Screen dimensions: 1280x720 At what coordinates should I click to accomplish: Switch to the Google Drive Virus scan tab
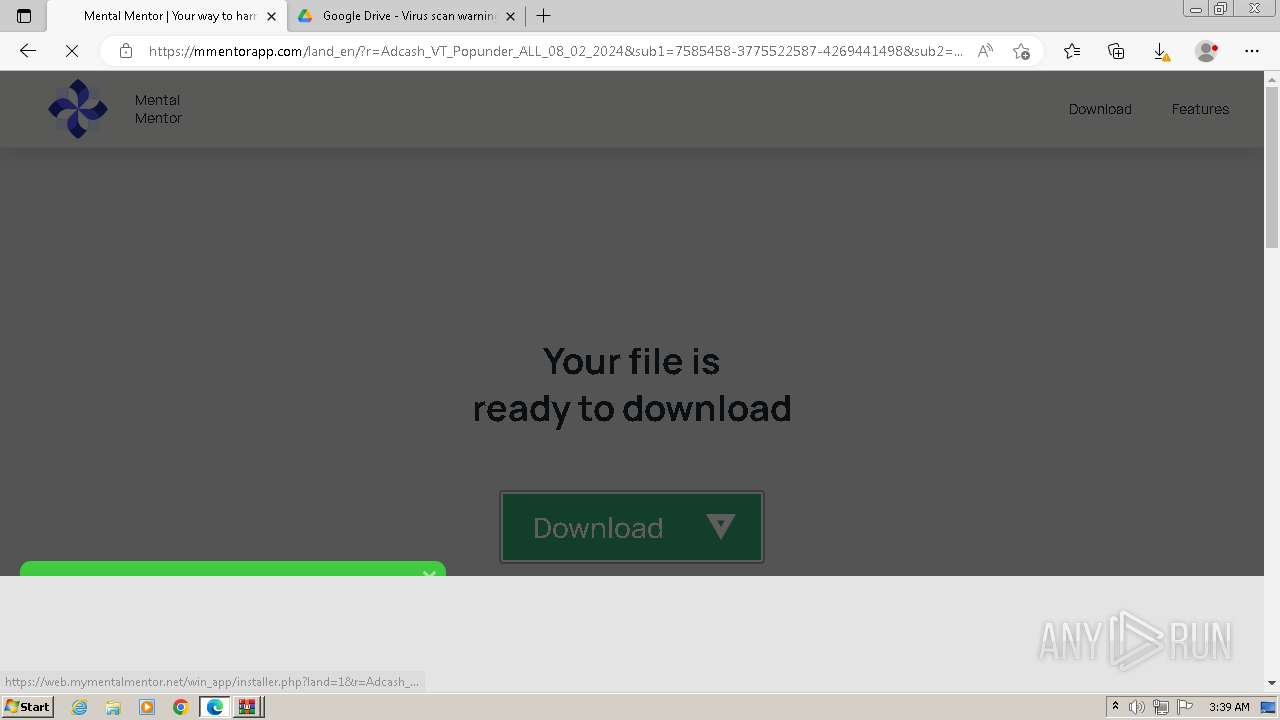[x=406, y=16]
